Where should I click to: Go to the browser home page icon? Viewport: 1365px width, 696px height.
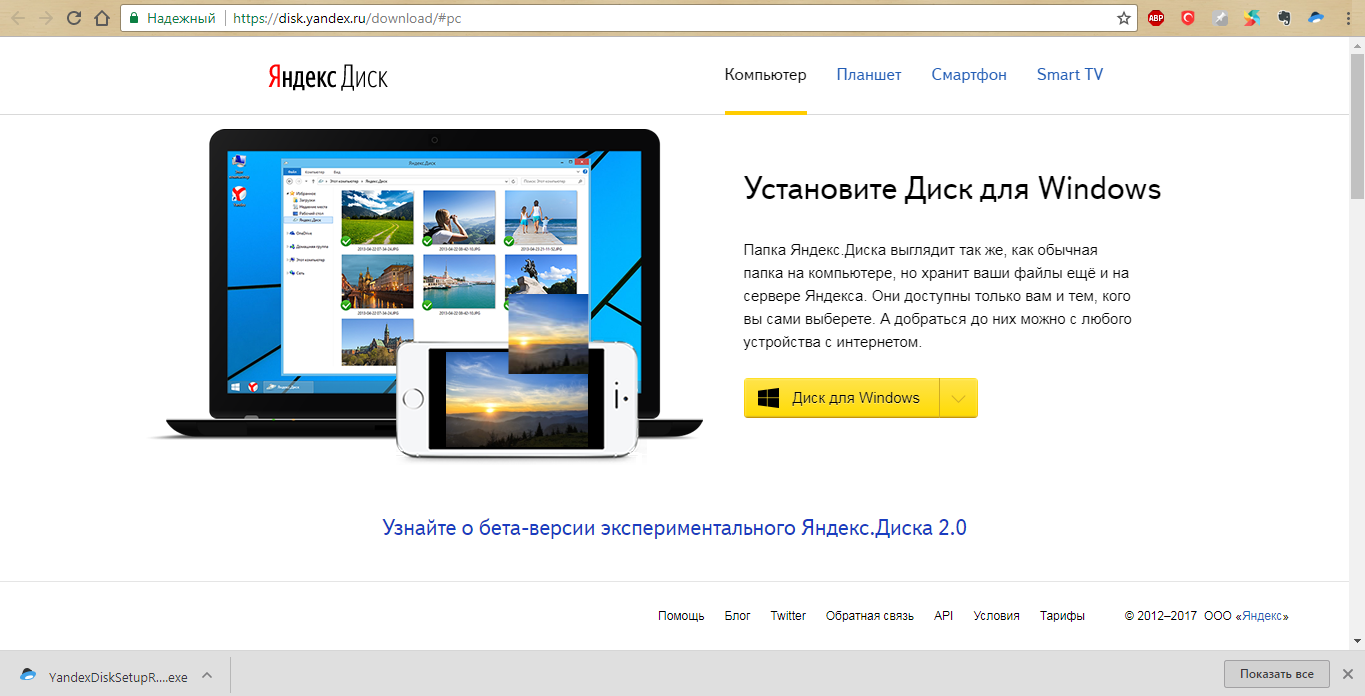point(101,18)
